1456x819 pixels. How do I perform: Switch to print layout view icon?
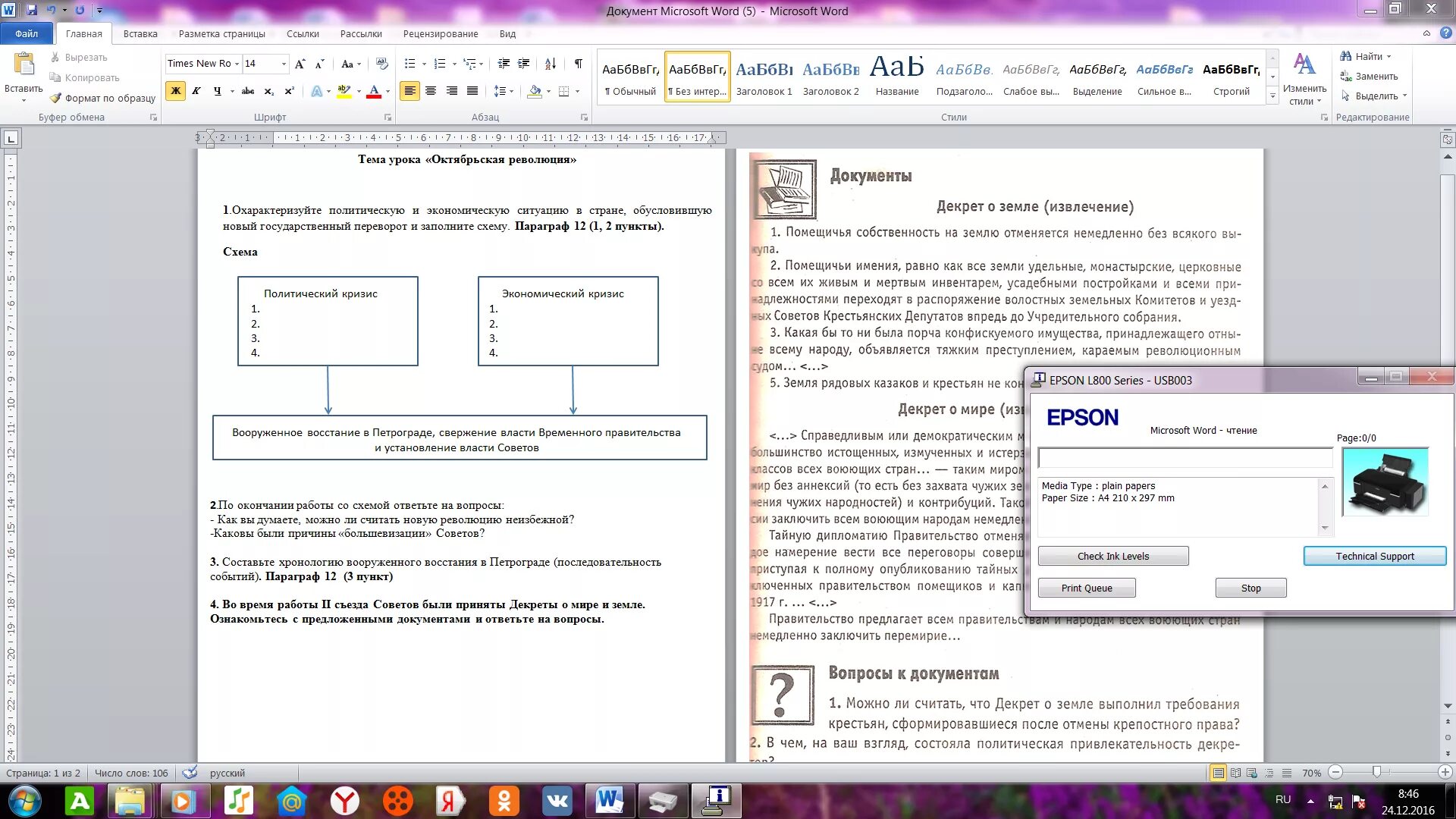(x=1218, y=773)
